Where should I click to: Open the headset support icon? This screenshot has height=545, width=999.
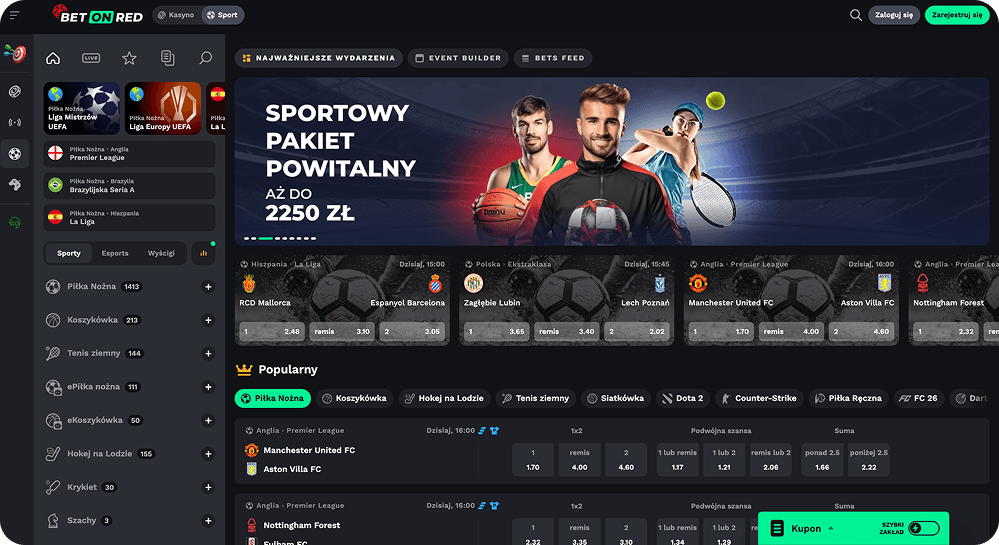15,222
